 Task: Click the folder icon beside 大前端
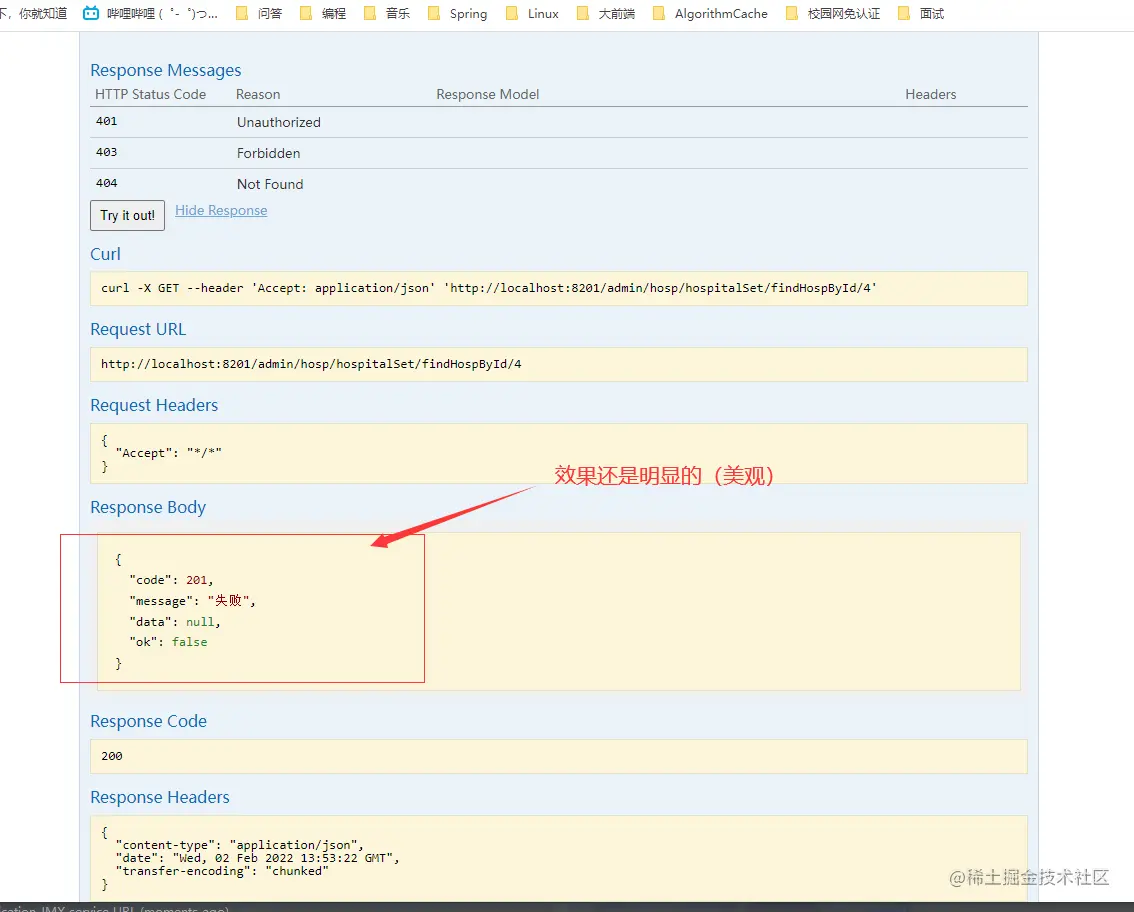[583, 13]
